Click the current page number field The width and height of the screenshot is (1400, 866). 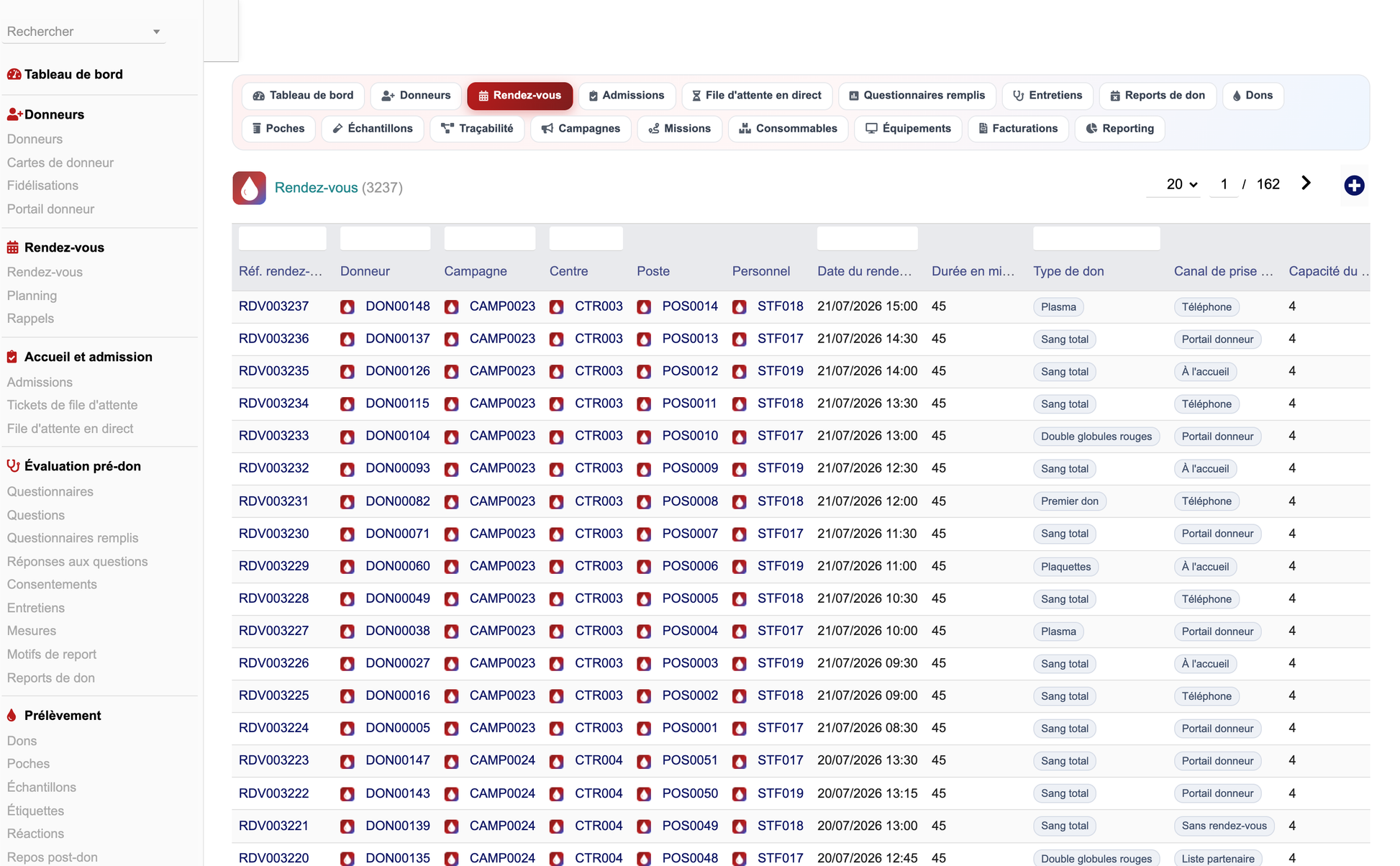point(1224,184)
